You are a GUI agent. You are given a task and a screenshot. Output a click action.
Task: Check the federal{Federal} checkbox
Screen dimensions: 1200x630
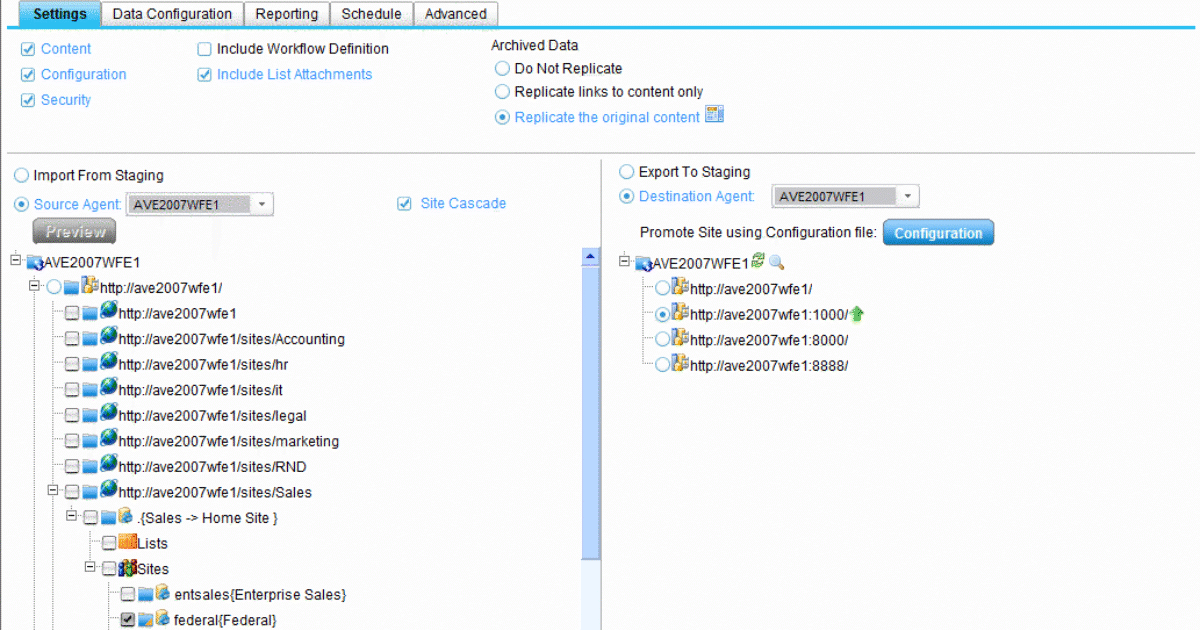pos(127,619)
